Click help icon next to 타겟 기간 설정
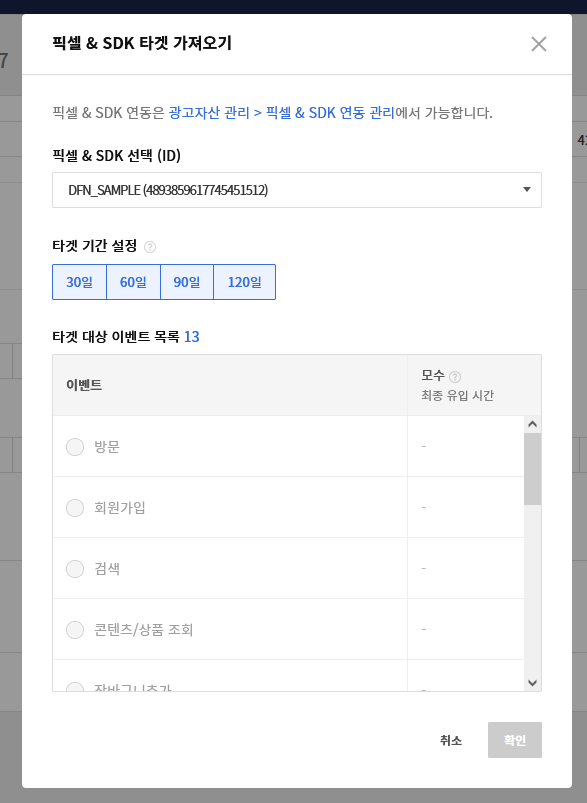The width and height of the screenshot is (587, 803). click(150, 247)
